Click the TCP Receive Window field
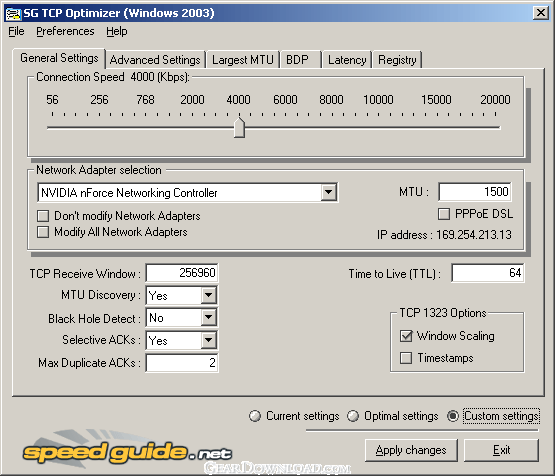555x476 pixels. click(x=182, y=273)
